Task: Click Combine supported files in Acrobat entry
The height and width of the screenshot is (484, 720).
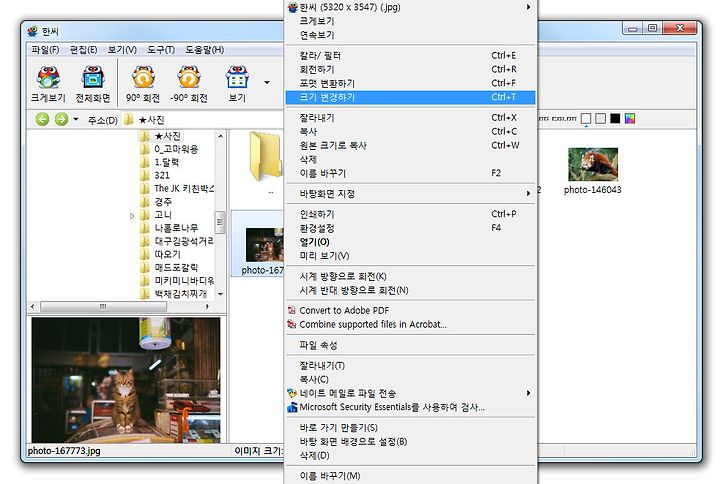Action: point(410,324)
